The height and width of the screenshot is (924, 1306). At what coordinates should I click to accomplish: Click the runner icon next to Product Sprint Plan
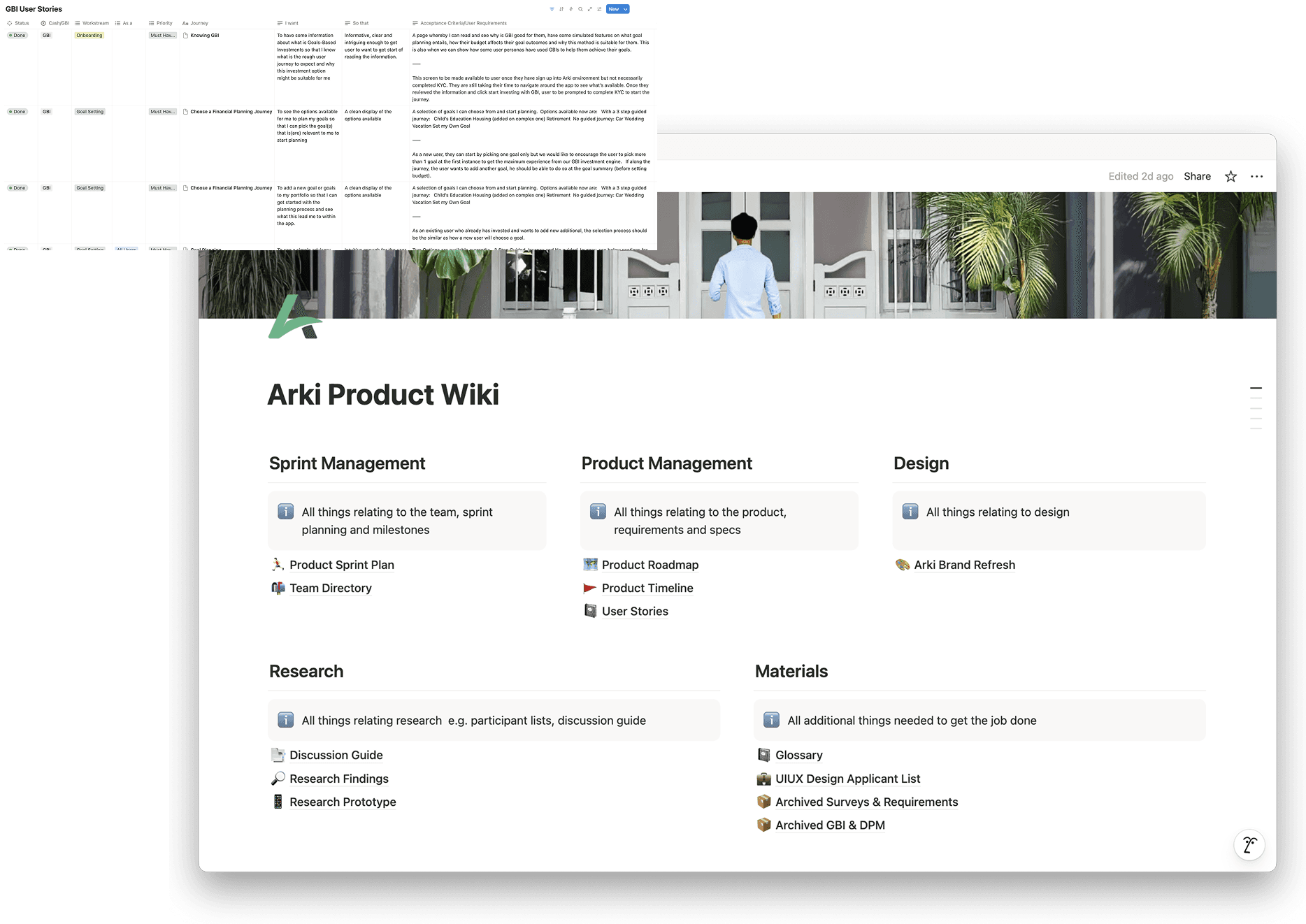point(278,565)
